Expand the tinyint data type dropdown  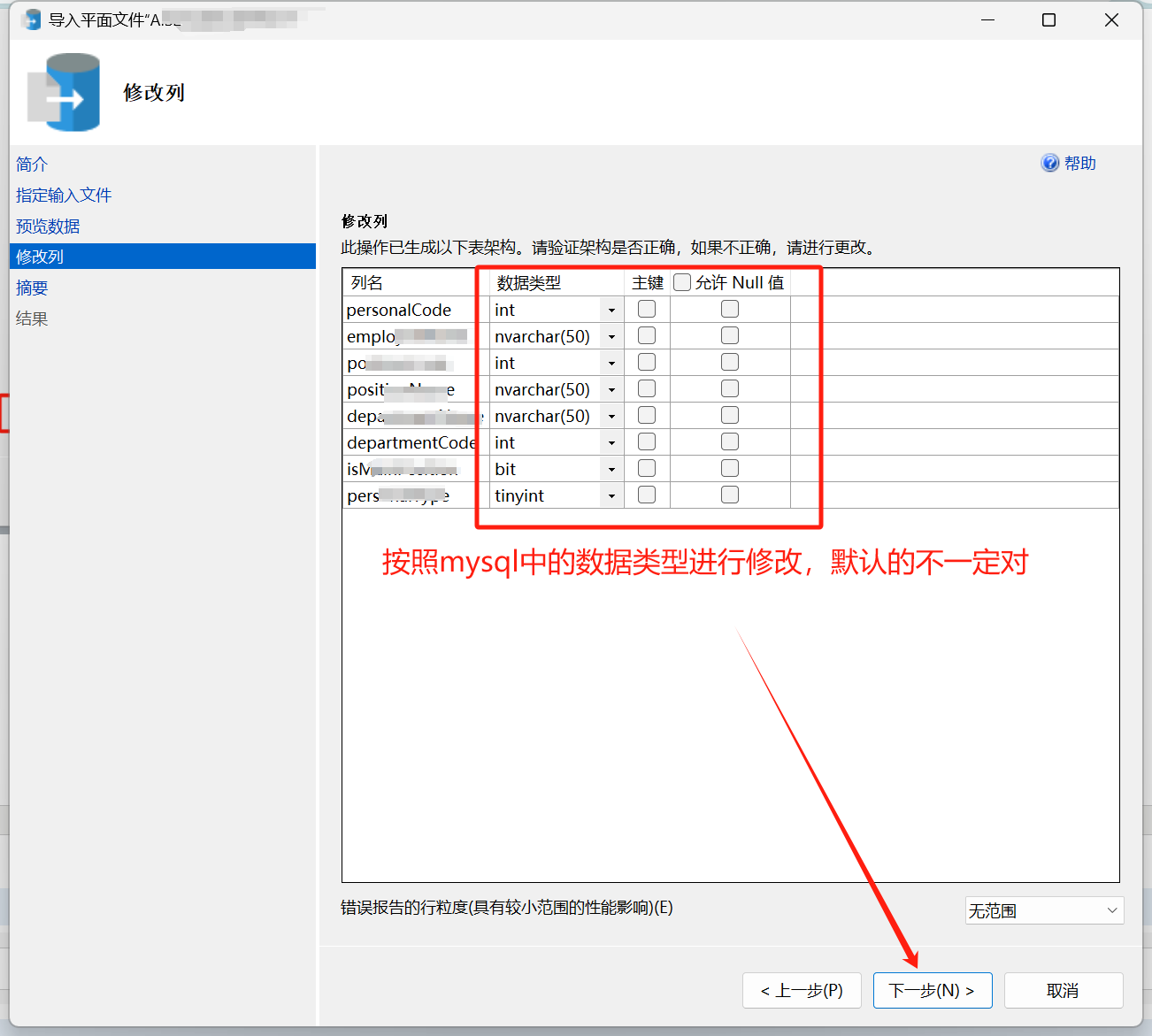coord(611,495)
